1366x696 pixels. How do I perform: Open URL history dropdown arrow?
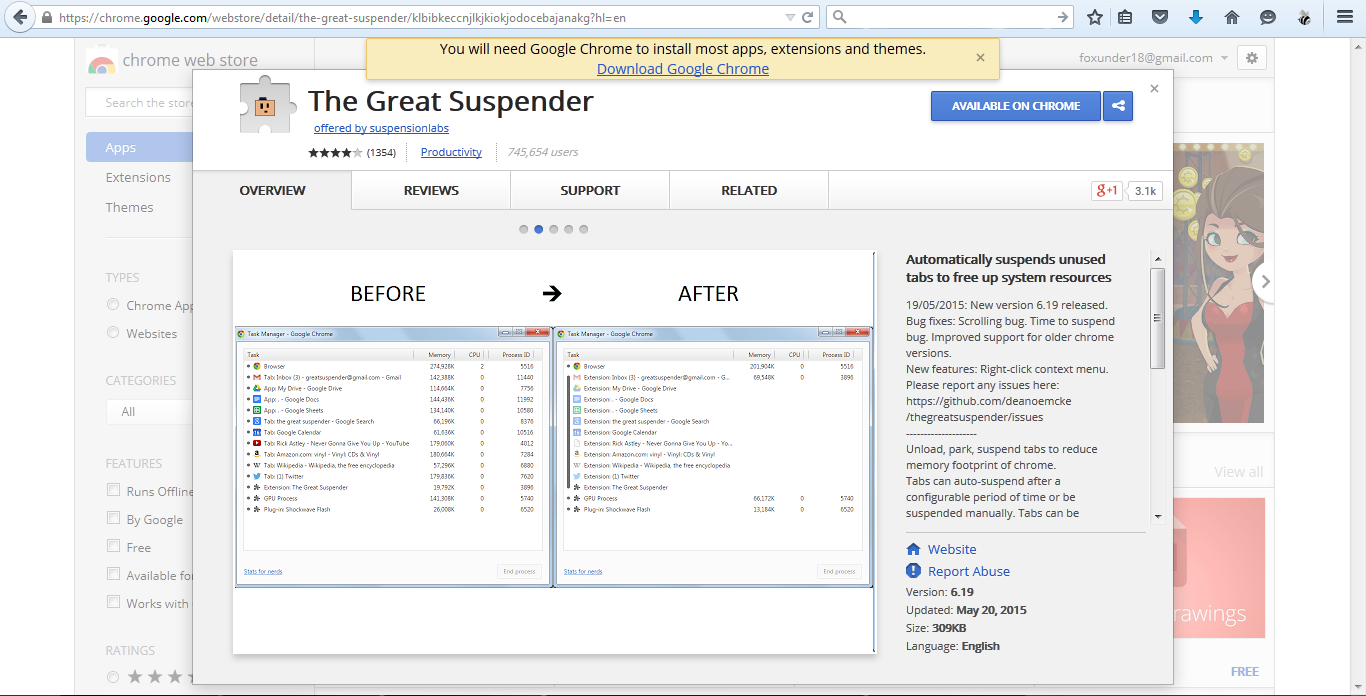790,17
